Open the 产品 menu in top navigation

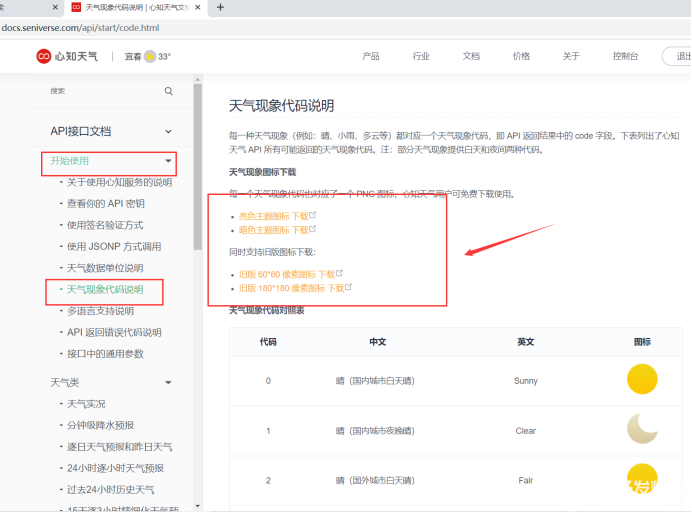tap(371, 56)
